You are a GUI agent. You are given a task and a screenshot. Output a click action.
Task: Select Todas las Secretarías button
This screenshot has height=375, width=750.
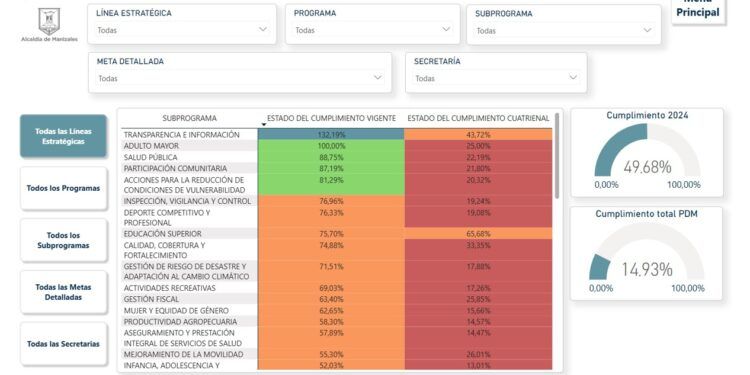63,344
